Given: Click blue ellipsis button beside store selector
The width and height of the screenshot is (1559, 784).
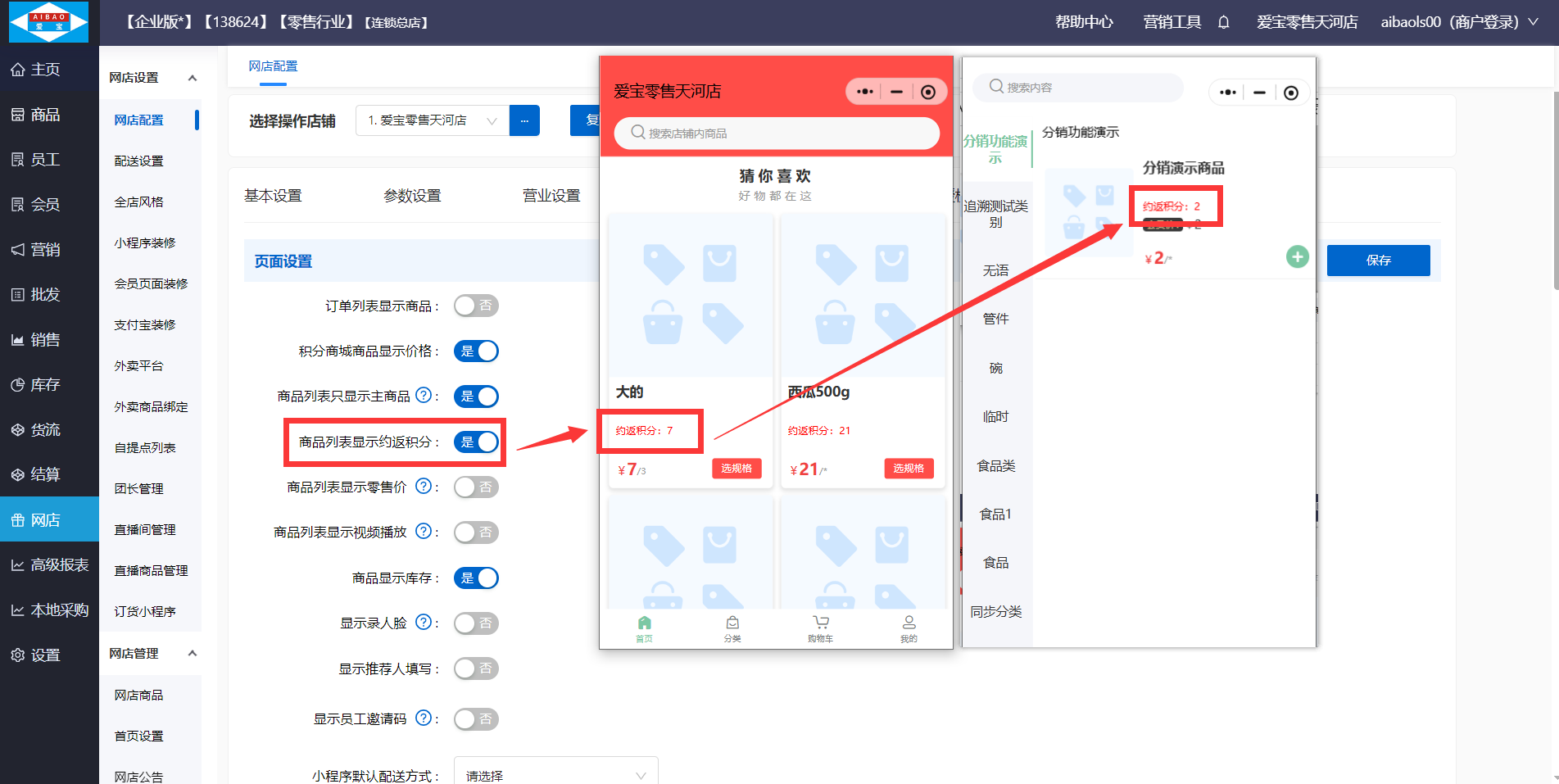Looking at the screenshot, I should click(524, 120).
